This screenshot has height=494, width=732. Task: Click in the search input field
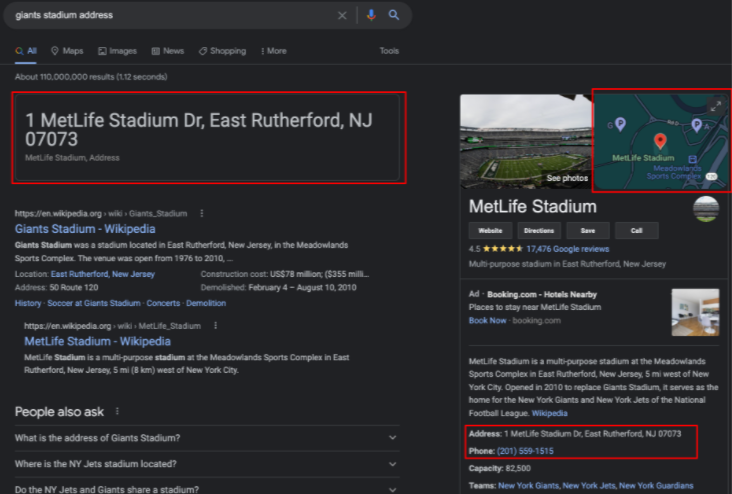tap(170, 15)
